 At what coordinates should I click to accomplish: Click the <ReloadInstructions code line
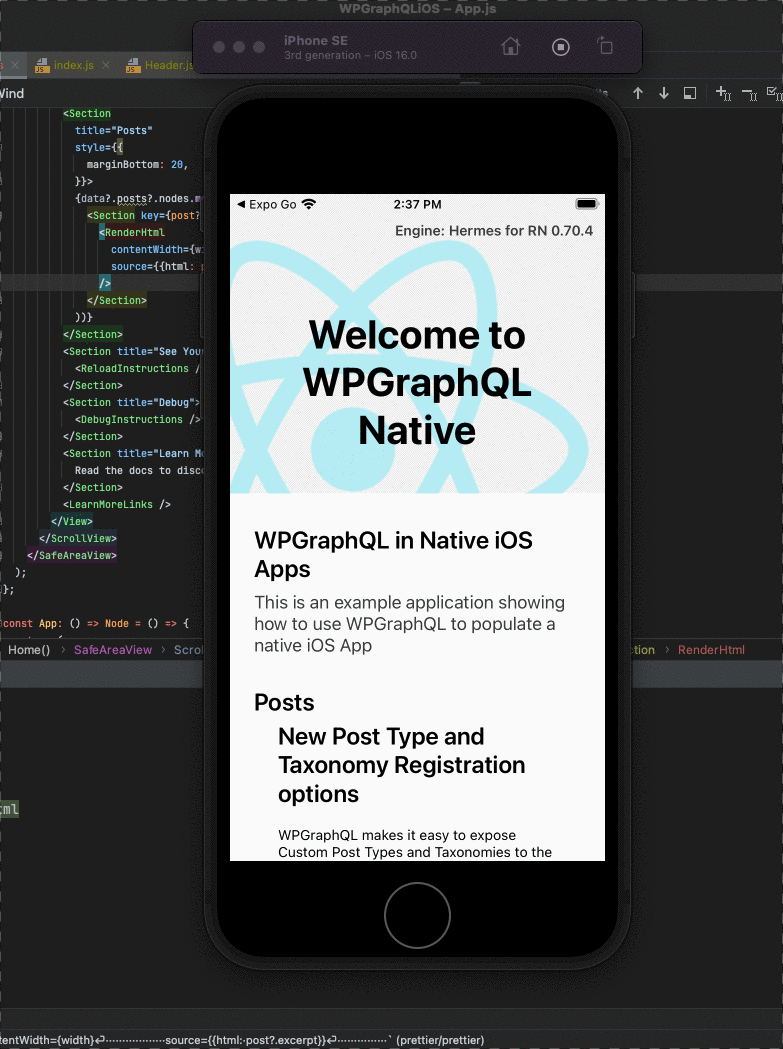coord(137,369)
